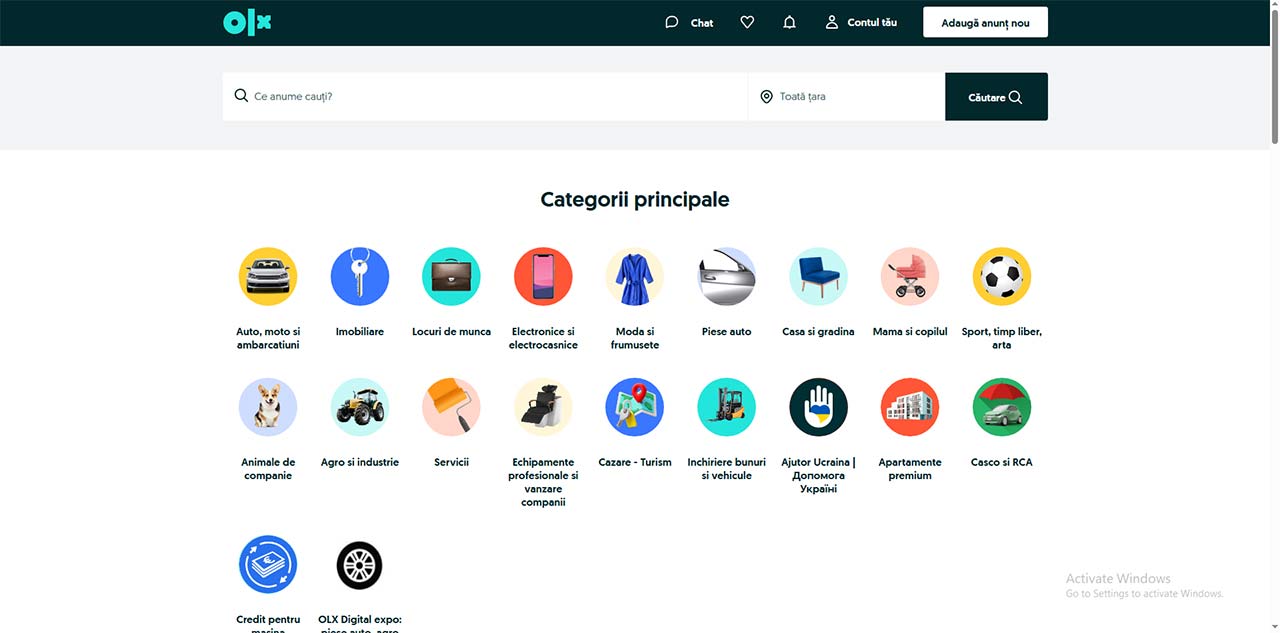Open the Toată țara location selector
Screen dimensions: 1280x633
tap(845, 96)
